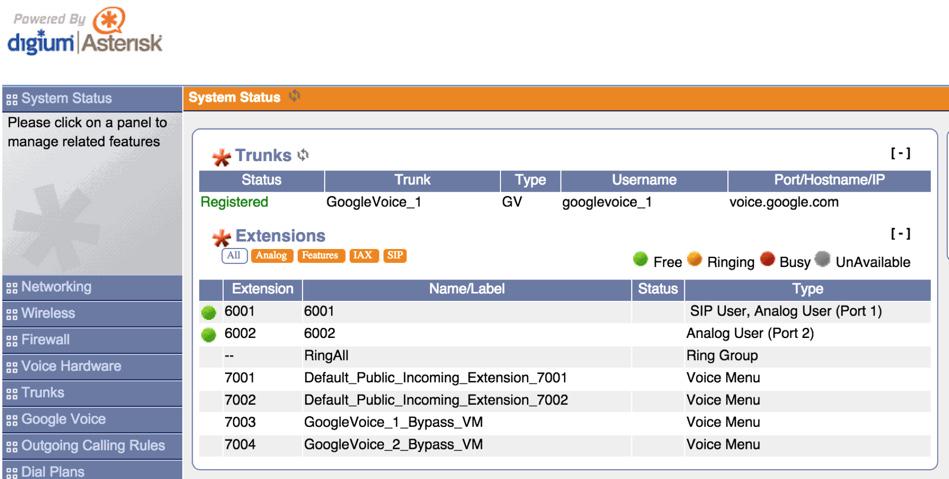Filter extensions by Analog

tap(271, 256)
